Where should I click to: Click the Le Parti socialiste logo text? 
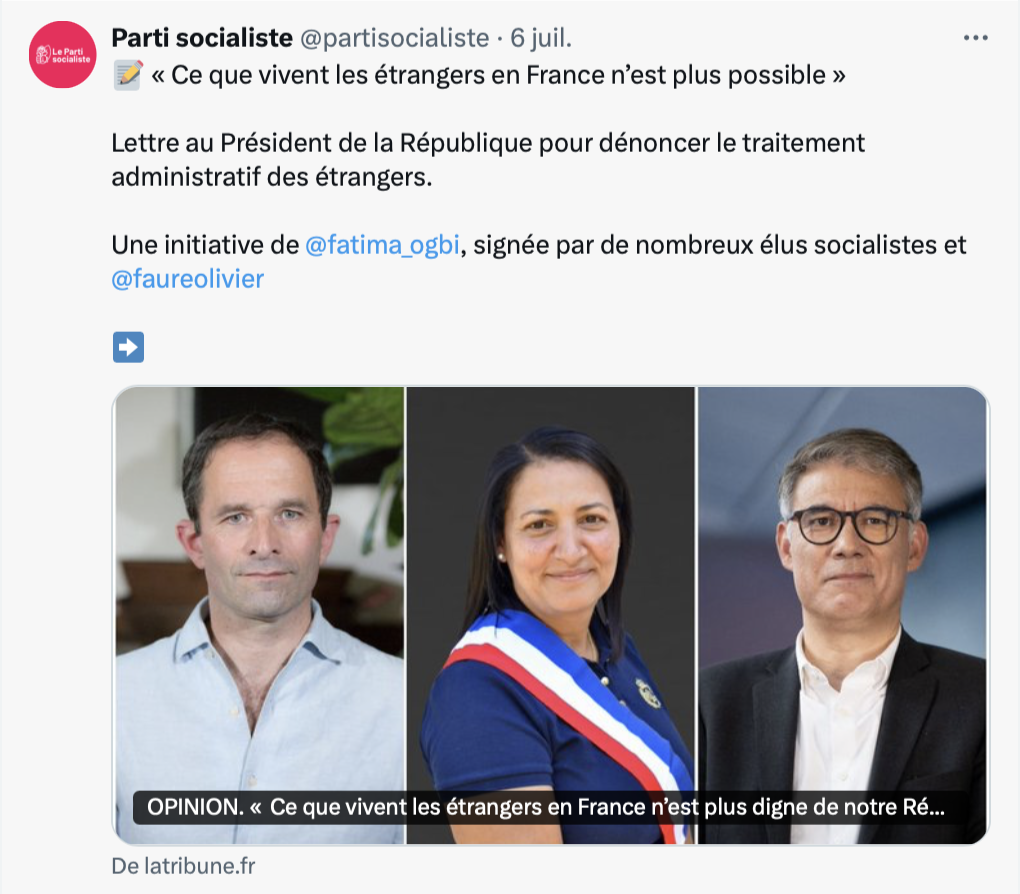point(71,55)
